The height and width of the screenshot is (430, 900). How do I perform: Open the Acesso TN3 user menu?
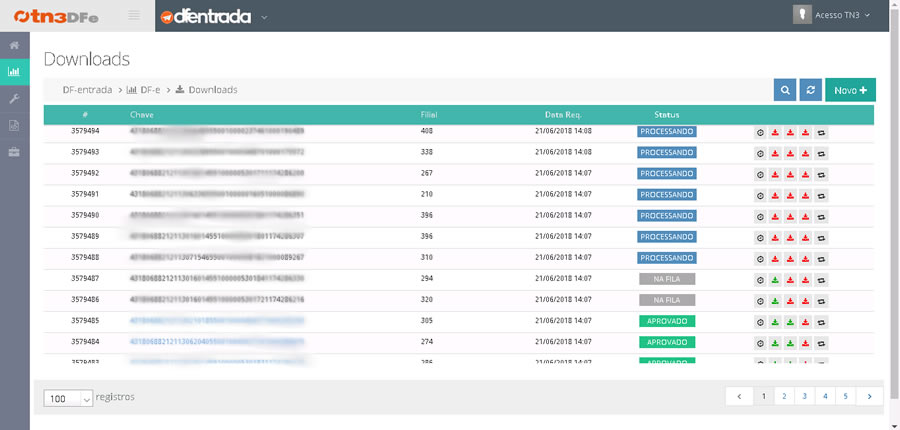click(832, 16)
